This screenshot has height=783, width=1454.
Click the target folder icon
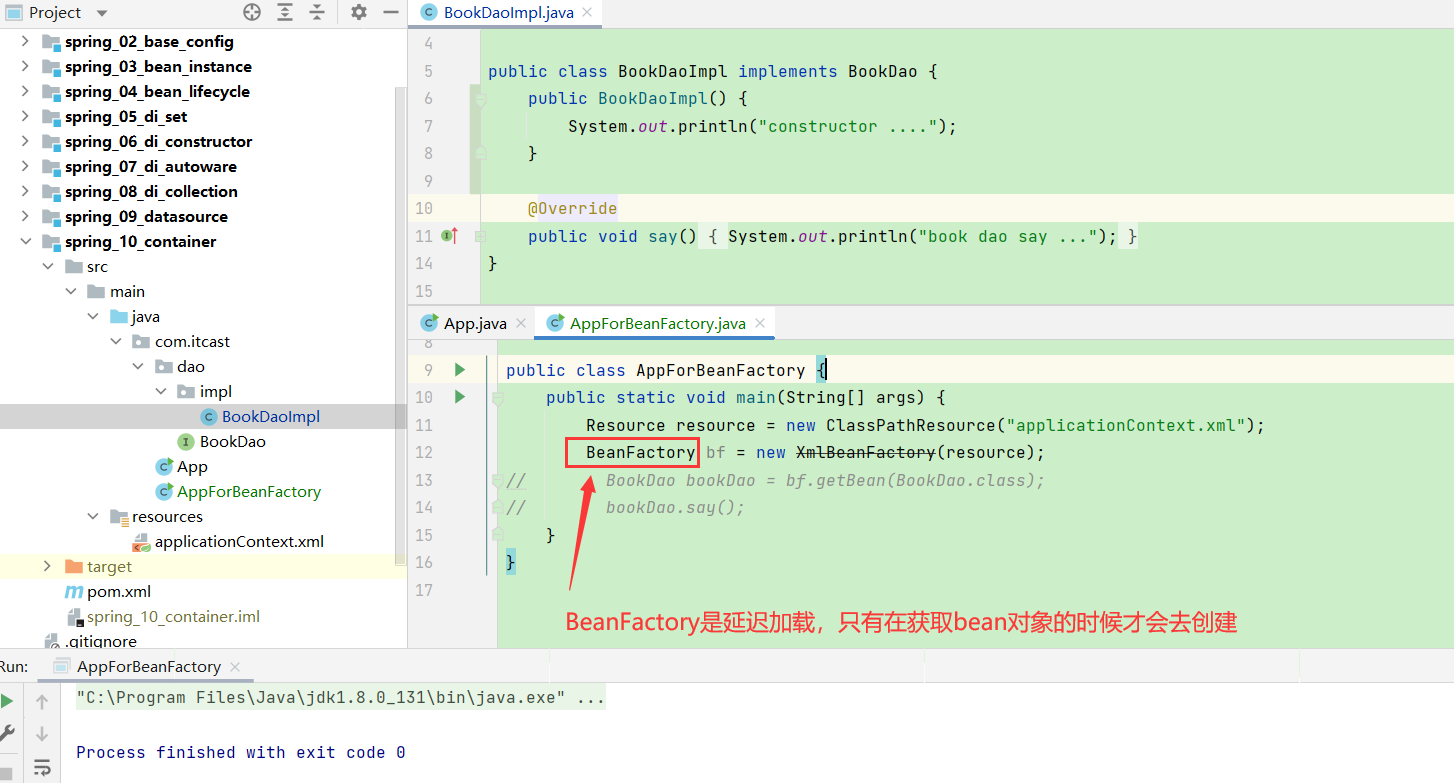[73, 566]
